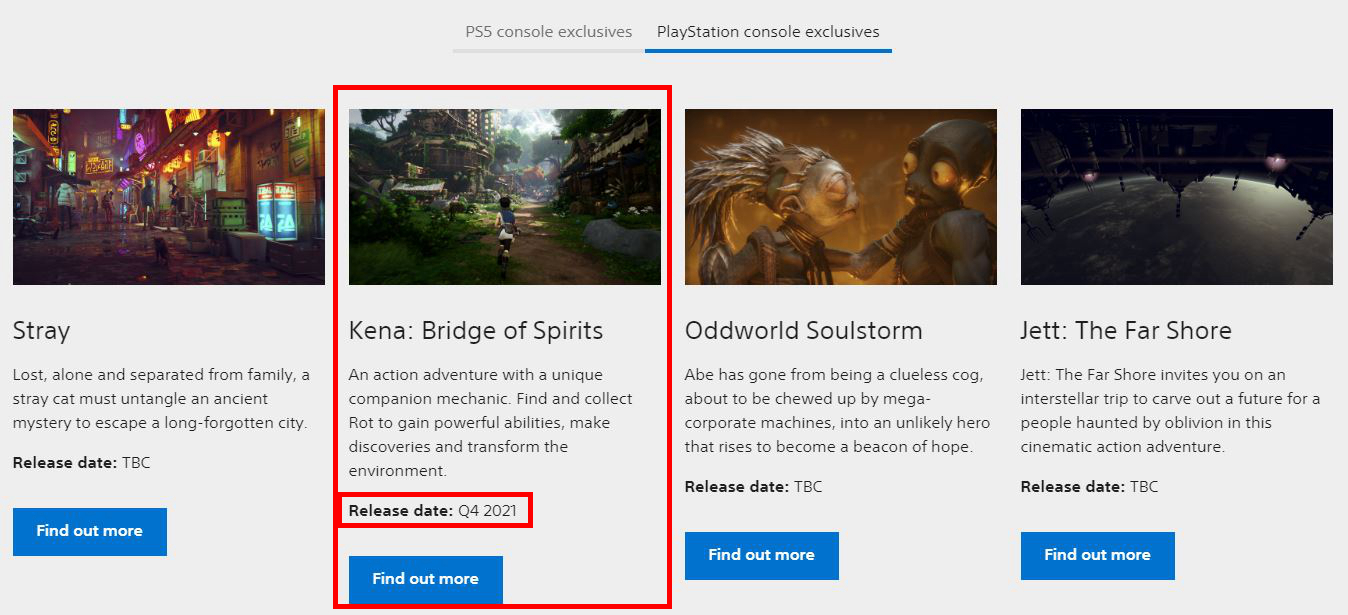Switch to PS5 console exclusives tab
Image resolution: width=1348 pixels, height=615 pixels.
point(548,32)
